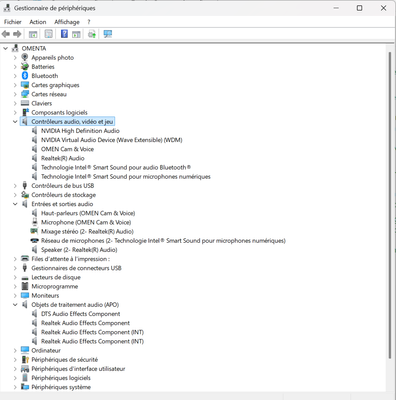Click the show/hide console tree toolbar icon
The image size is (396, 400).
pos(33,34)
